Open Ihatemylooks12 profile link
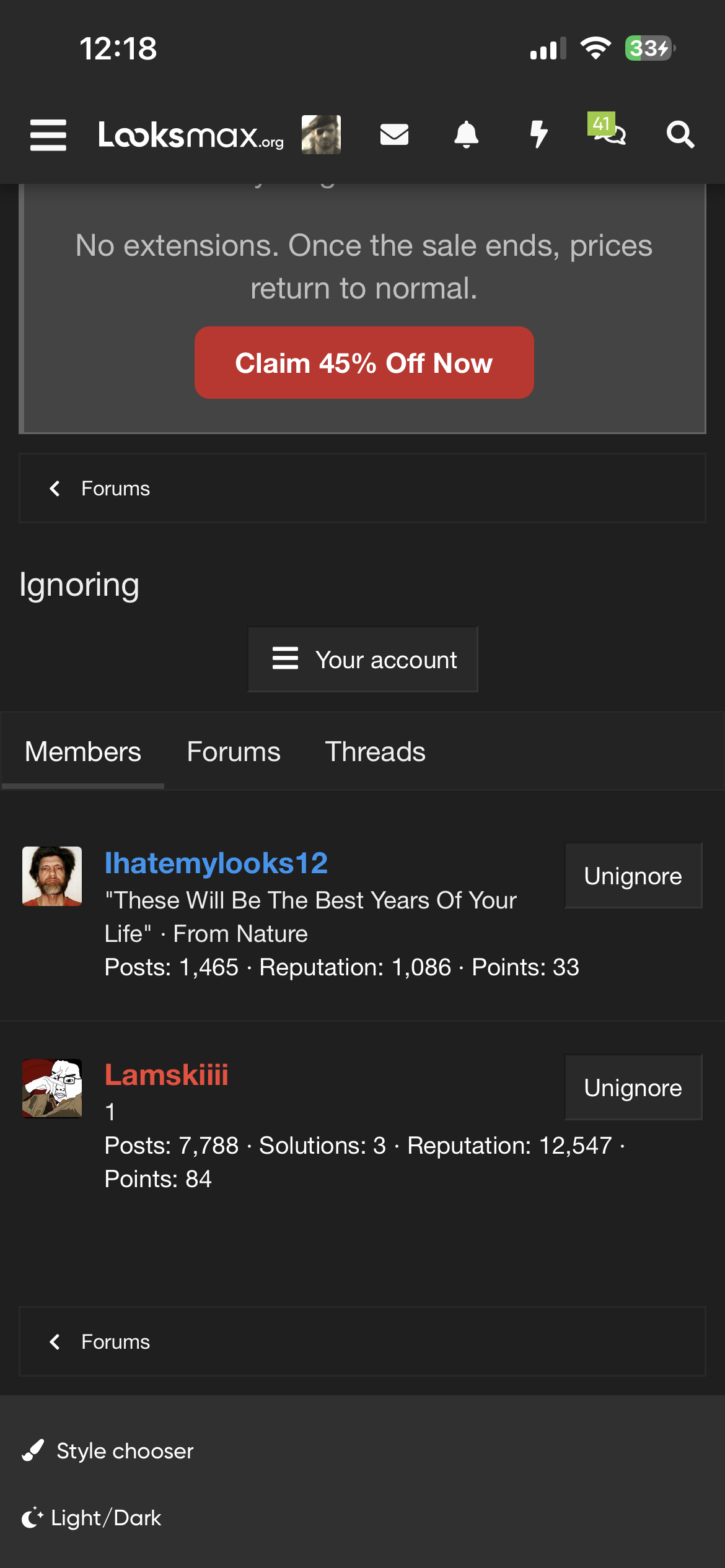Image resolution: width=725 pixels, height=1568 pixels. pos(216,863)
